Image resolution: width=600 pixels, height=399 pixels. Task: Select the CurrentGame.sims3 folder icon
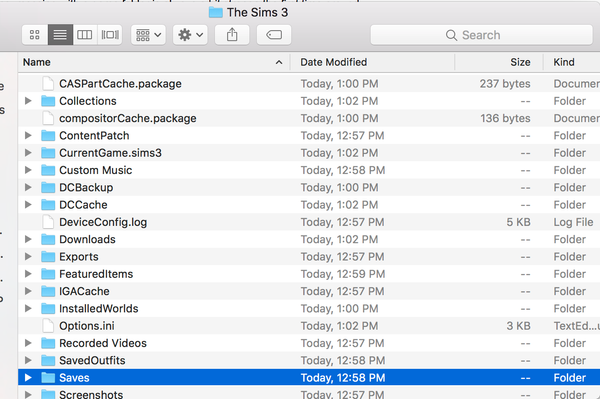(48, 153)
